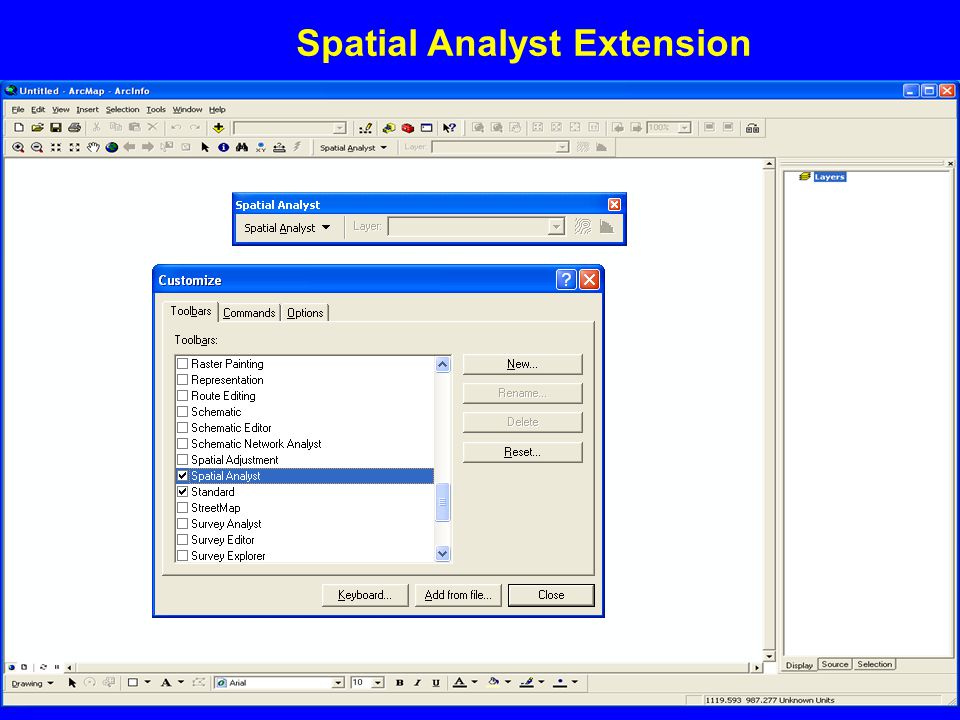
Task: Open the Insert menu
Action: point(87,110)
